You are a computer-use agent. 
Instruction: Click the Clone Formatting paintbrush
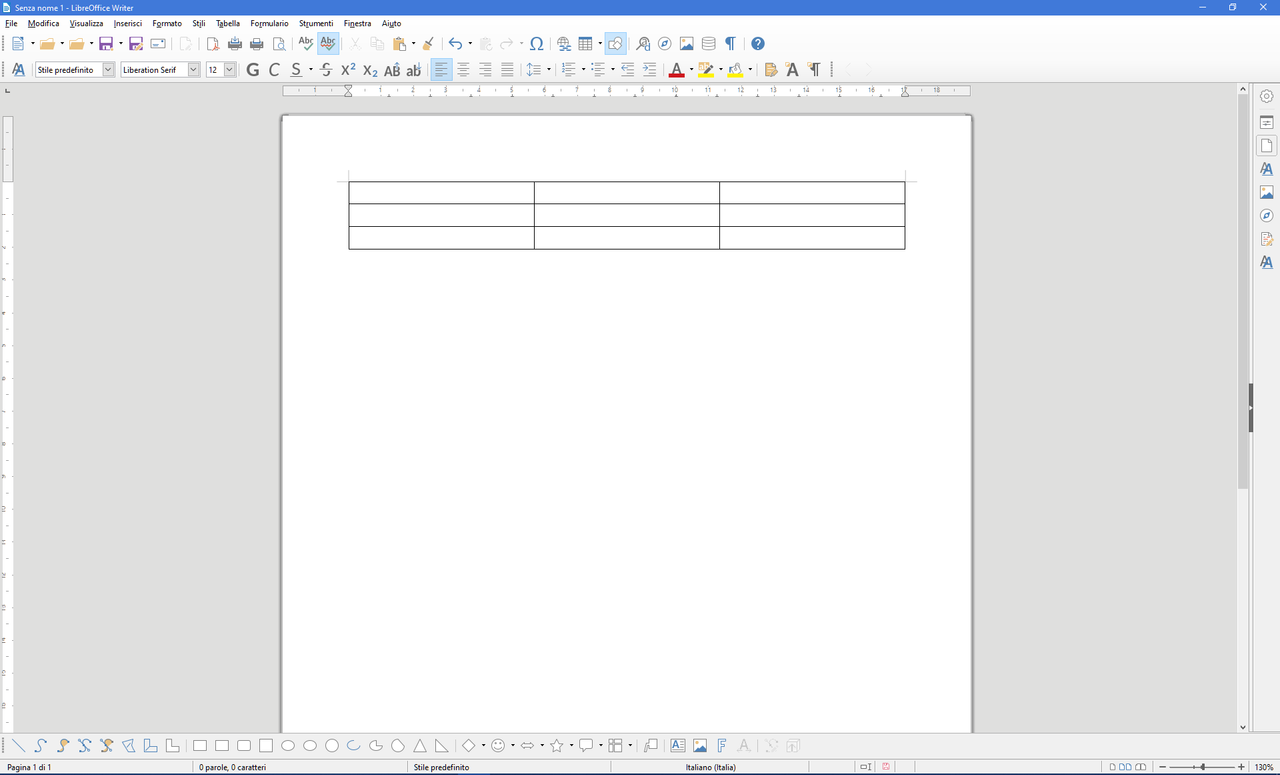pyautogui.click(x=428, y=44)
